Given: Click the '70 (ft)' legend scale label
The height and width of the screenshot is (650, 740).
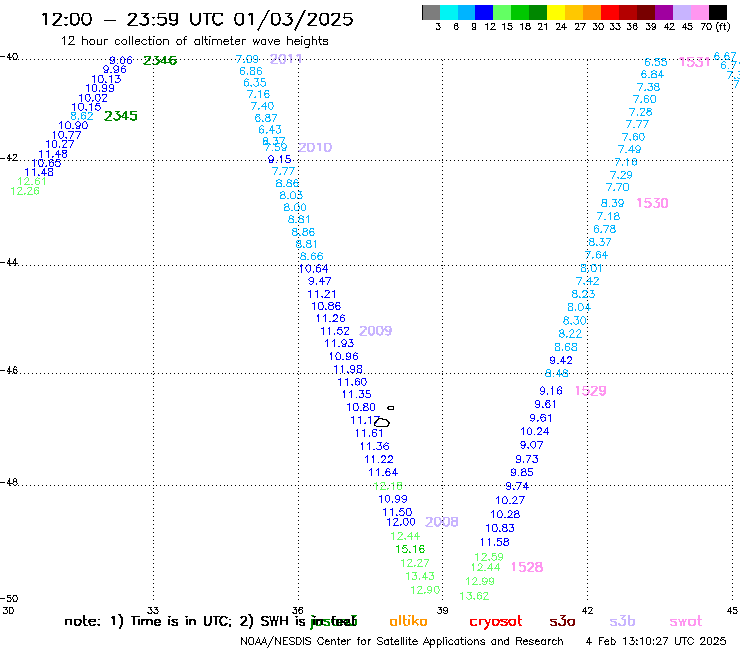Looking at the screenshot, I should point(715,26).
